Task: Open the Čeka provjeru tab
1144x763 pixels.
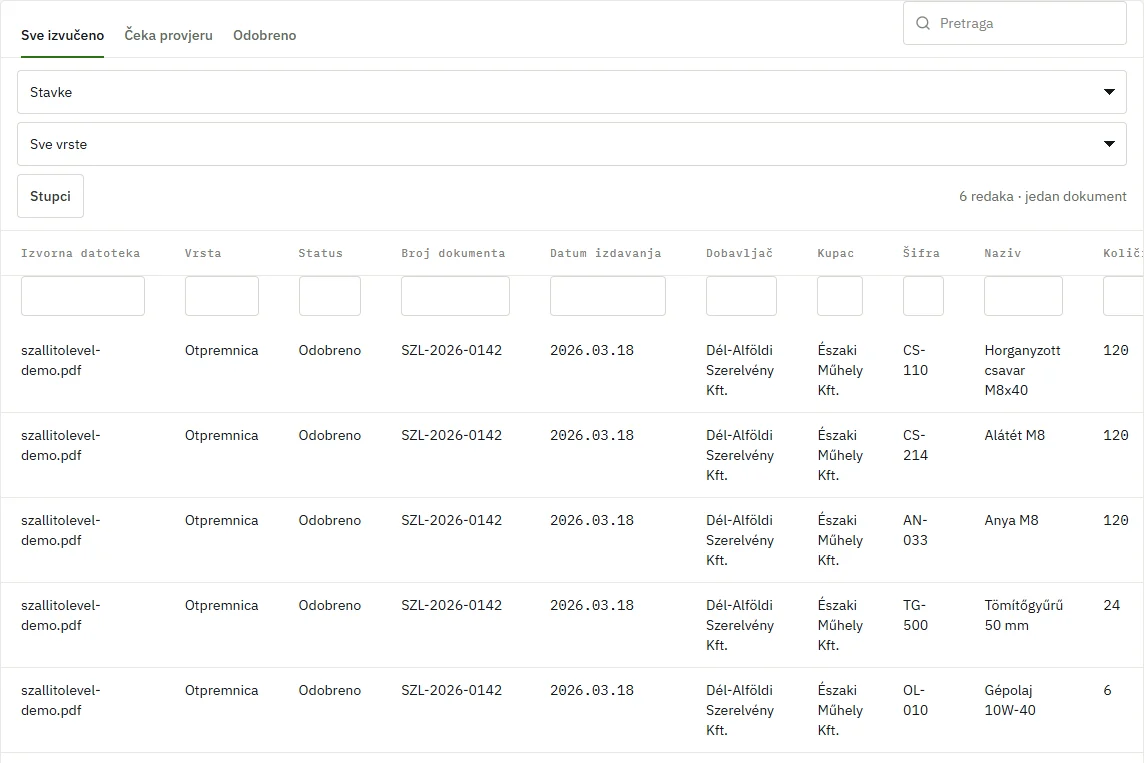Action: coord(169,35)
